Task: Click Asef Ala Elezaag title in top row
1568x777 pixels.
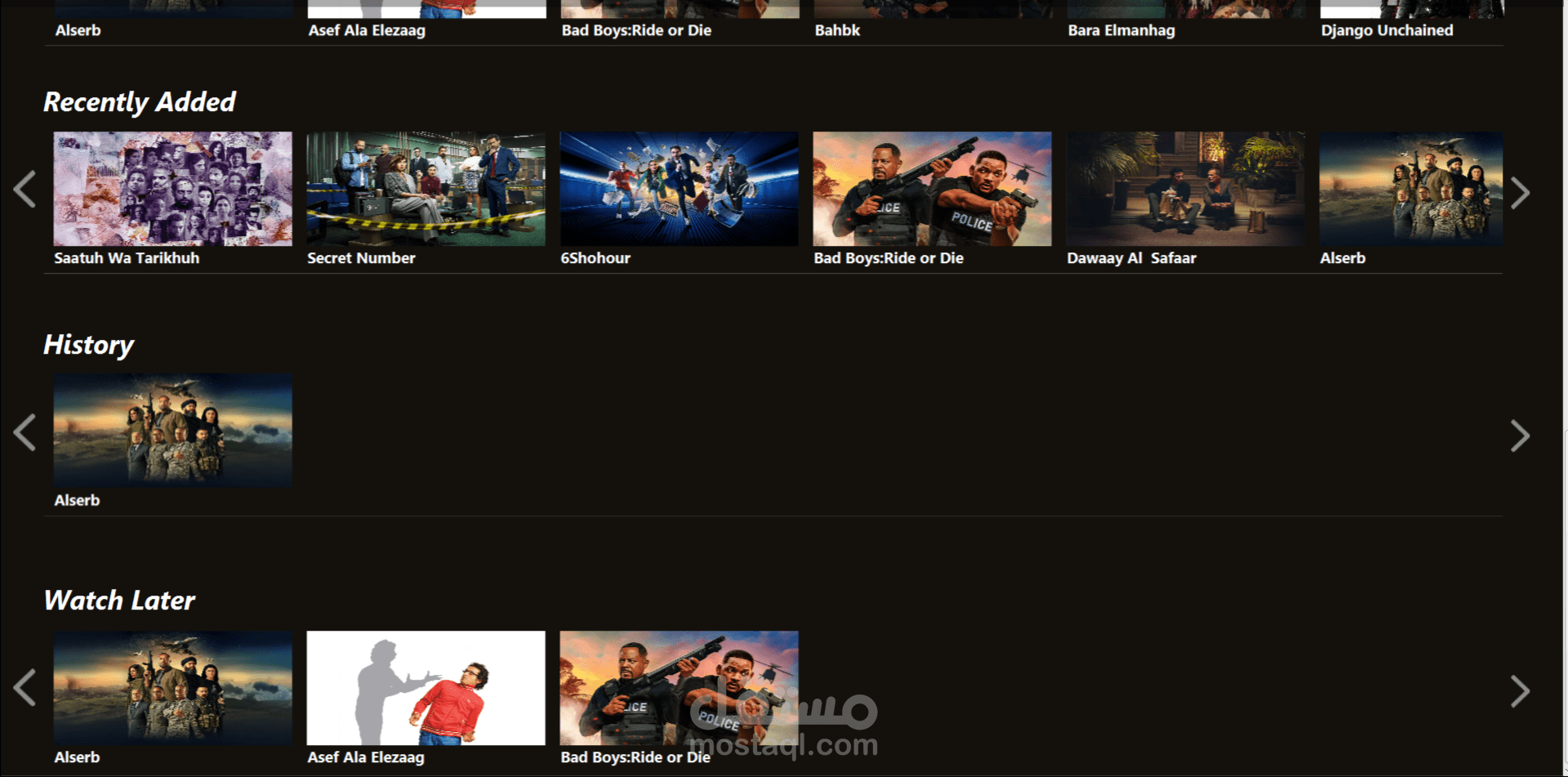Action: click(367, 30)
